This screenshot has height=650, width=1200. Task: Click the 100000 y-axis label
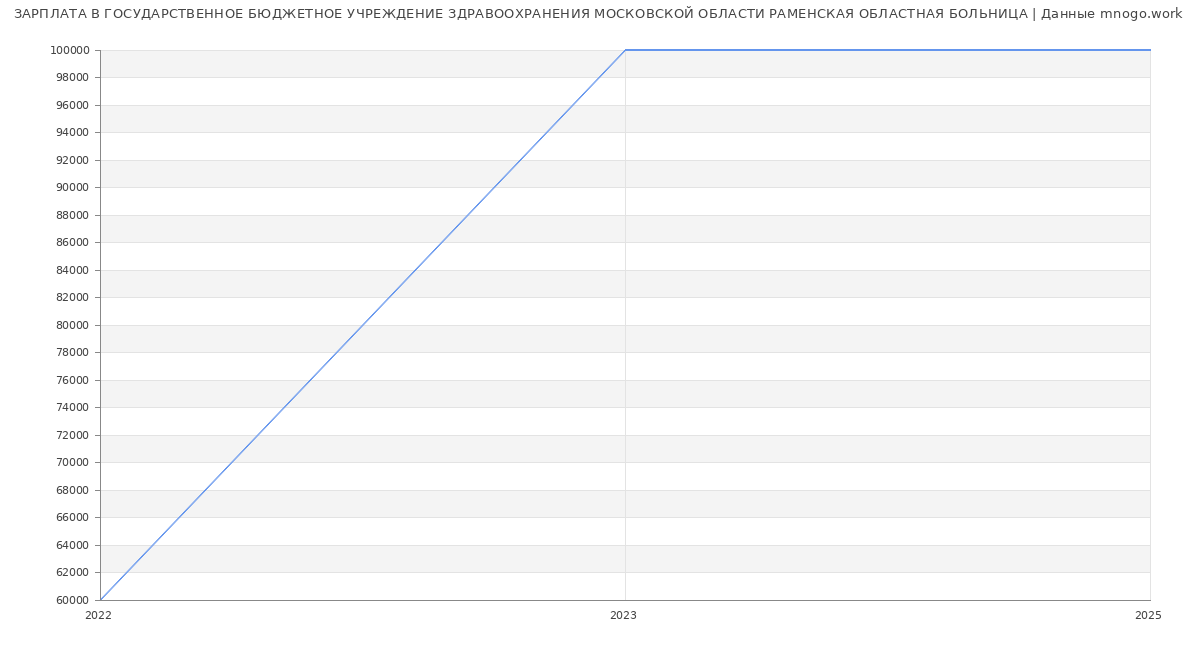click(69, 51)
